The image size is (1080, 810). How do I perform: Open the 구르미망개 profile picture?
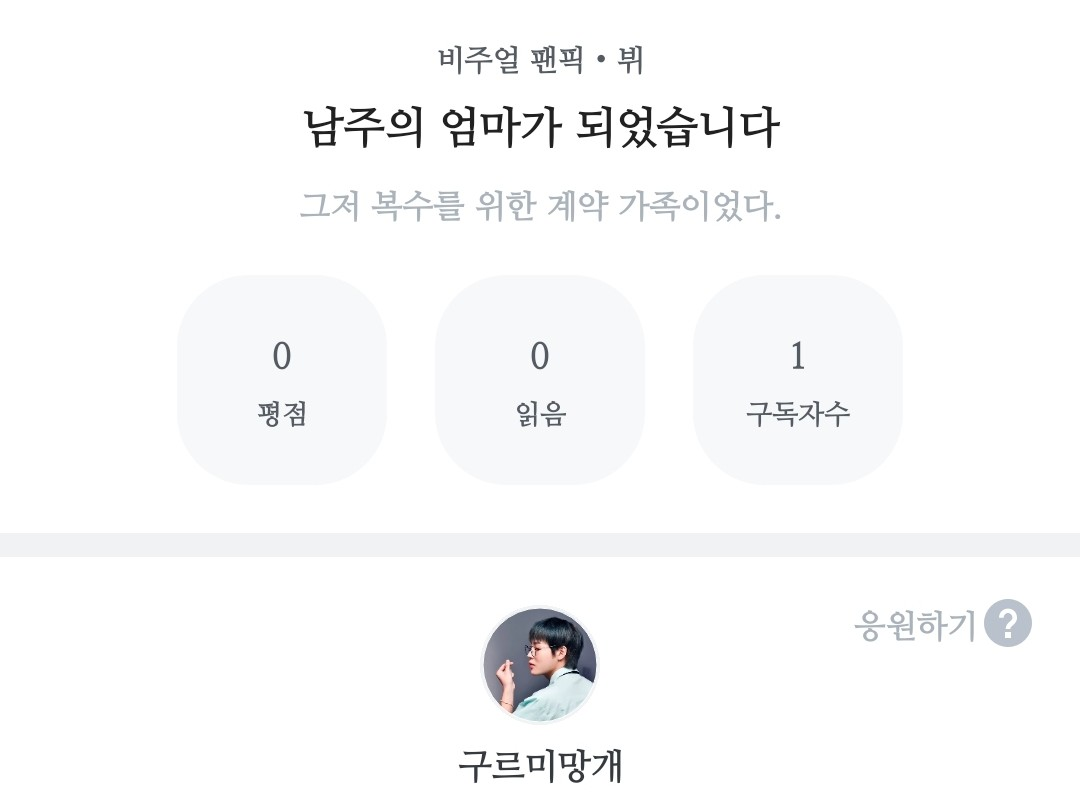tap(540, 665)
